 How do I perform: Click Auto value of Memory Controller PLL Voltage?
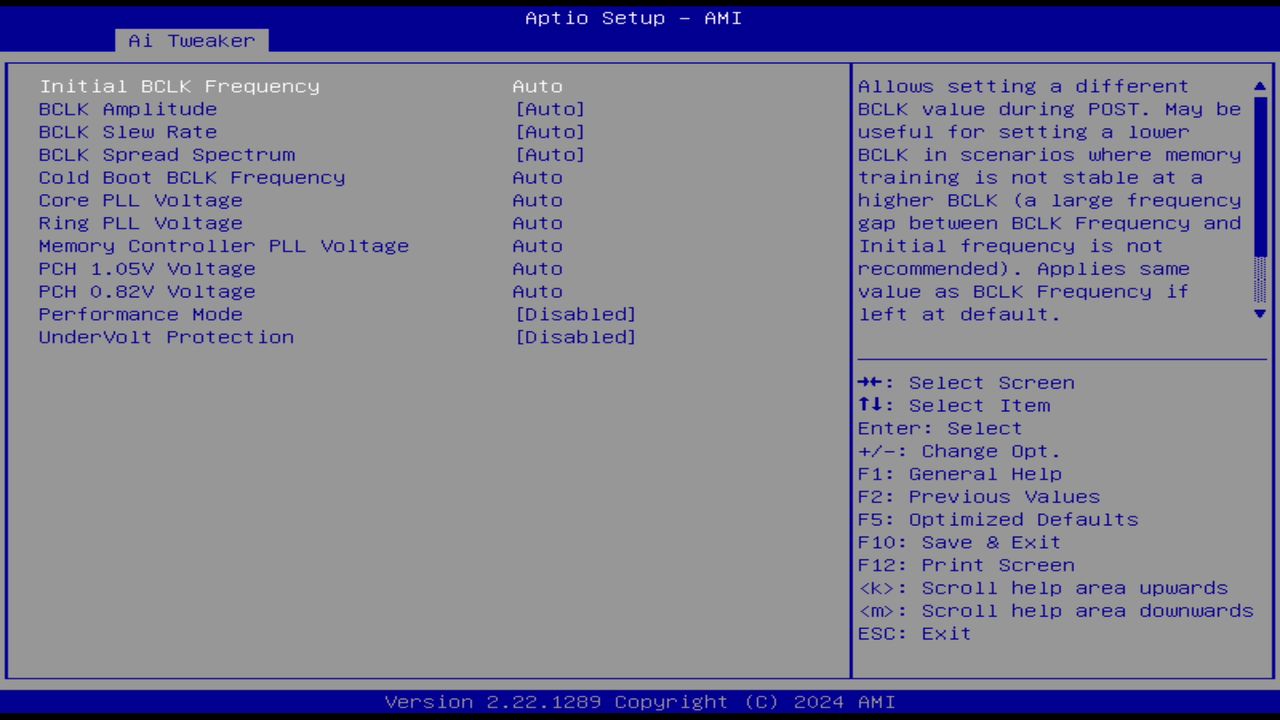[537, 246]
